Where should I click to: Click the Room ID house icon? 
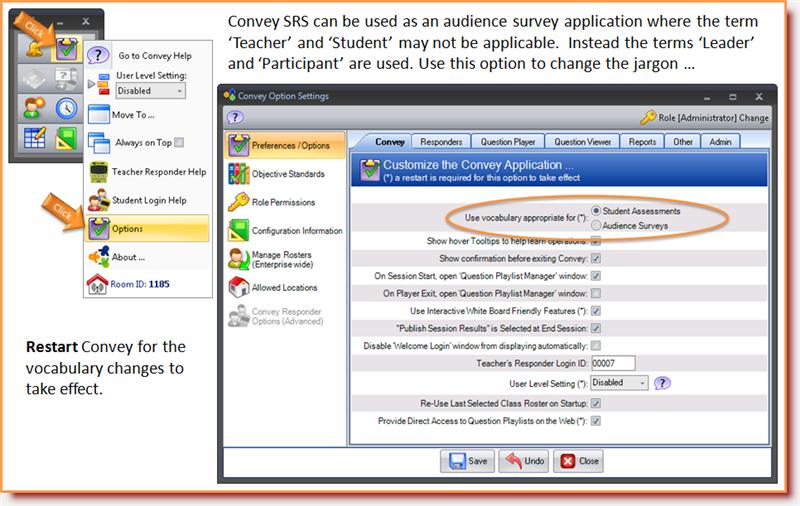[x=97, y=284]
